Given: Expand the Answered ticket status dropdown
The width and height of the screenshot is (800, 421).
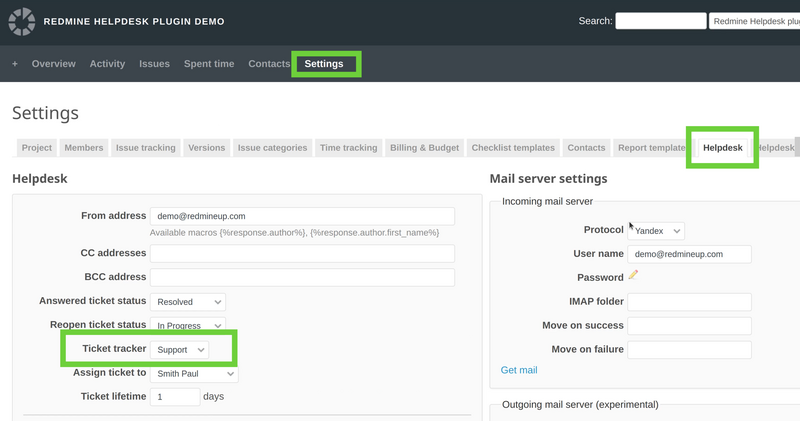Looking at the screenshot, I should [188, 302].
